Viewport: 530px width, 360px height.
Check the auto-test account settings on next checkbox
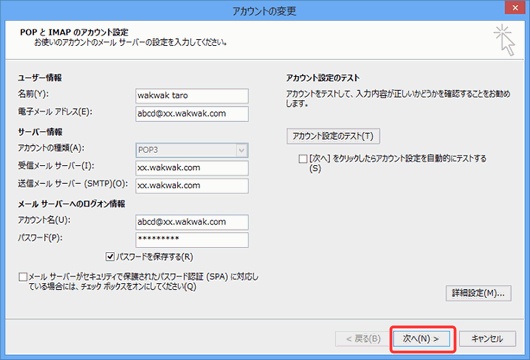(x=303, y=159)
